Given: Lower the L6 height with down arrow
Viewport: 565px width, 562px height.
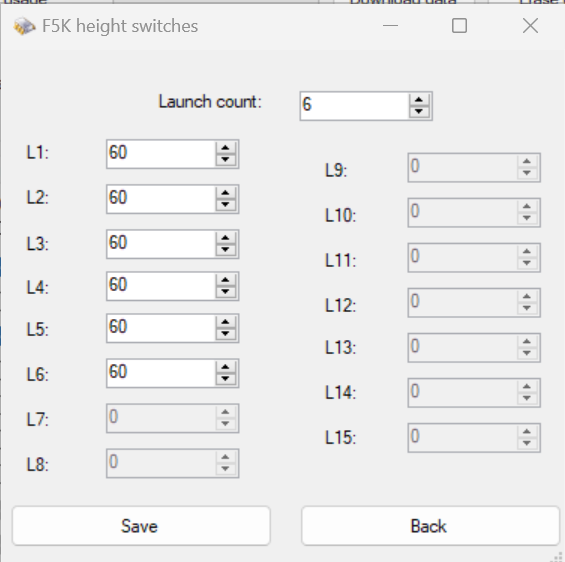Looking at the screenshot, I should (x=226, y=379).
